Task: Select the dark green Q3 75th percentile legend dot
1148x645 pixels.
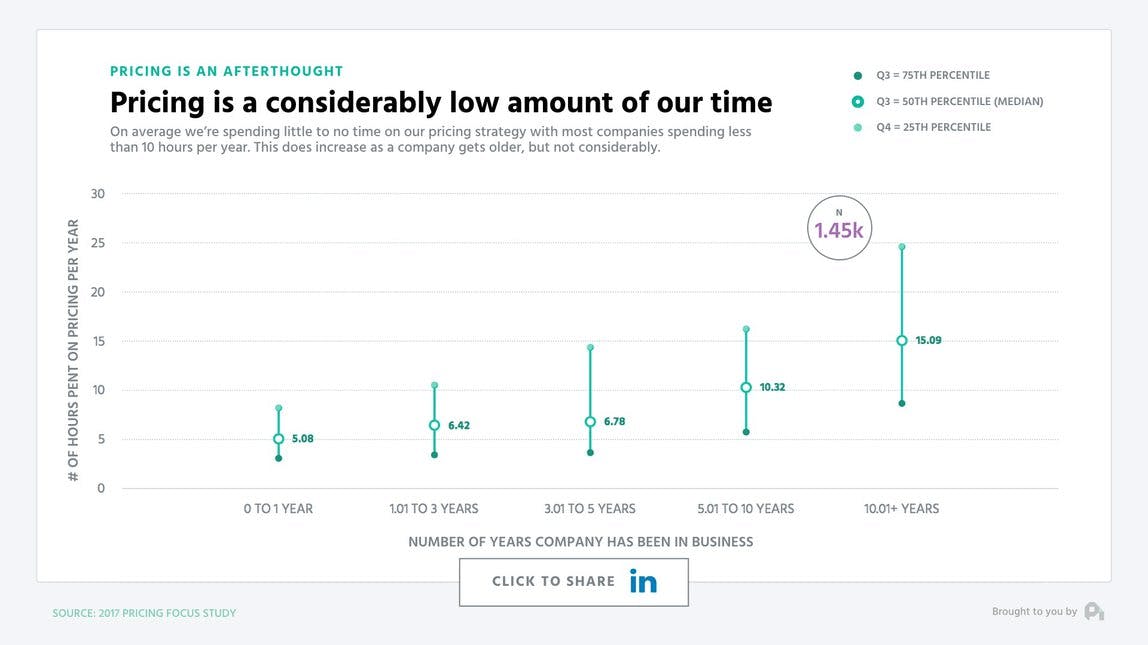Action: tap(855, 74)
